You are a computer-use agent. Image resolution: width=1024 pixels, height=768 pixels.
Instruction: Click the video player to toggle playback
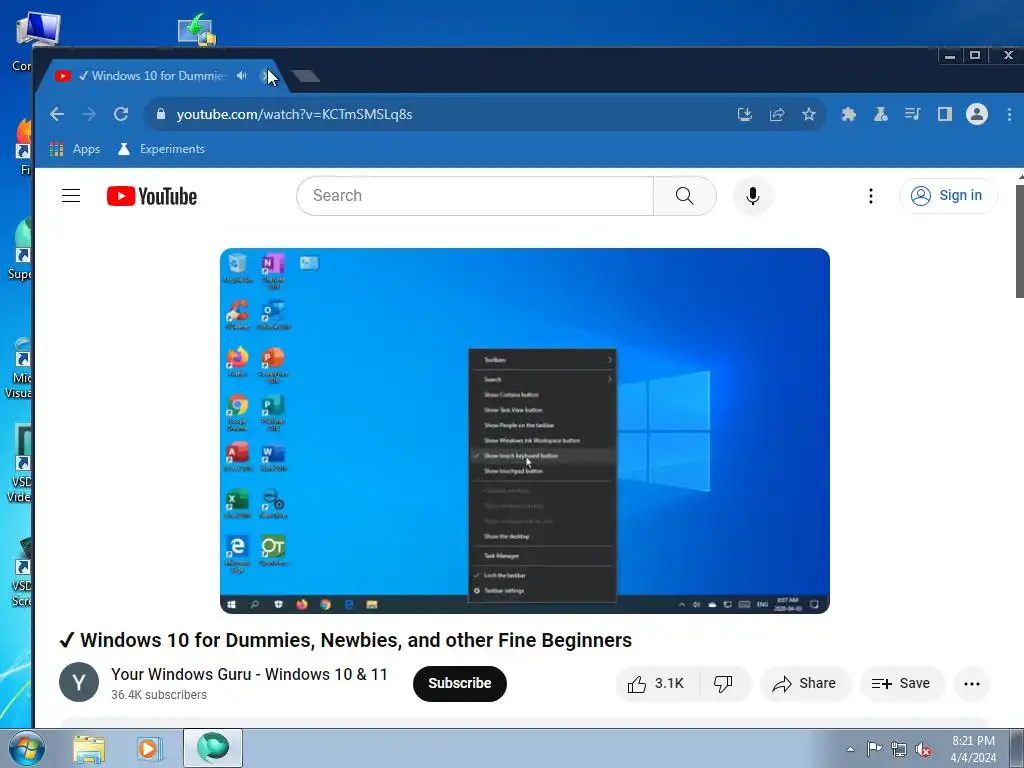524,430
